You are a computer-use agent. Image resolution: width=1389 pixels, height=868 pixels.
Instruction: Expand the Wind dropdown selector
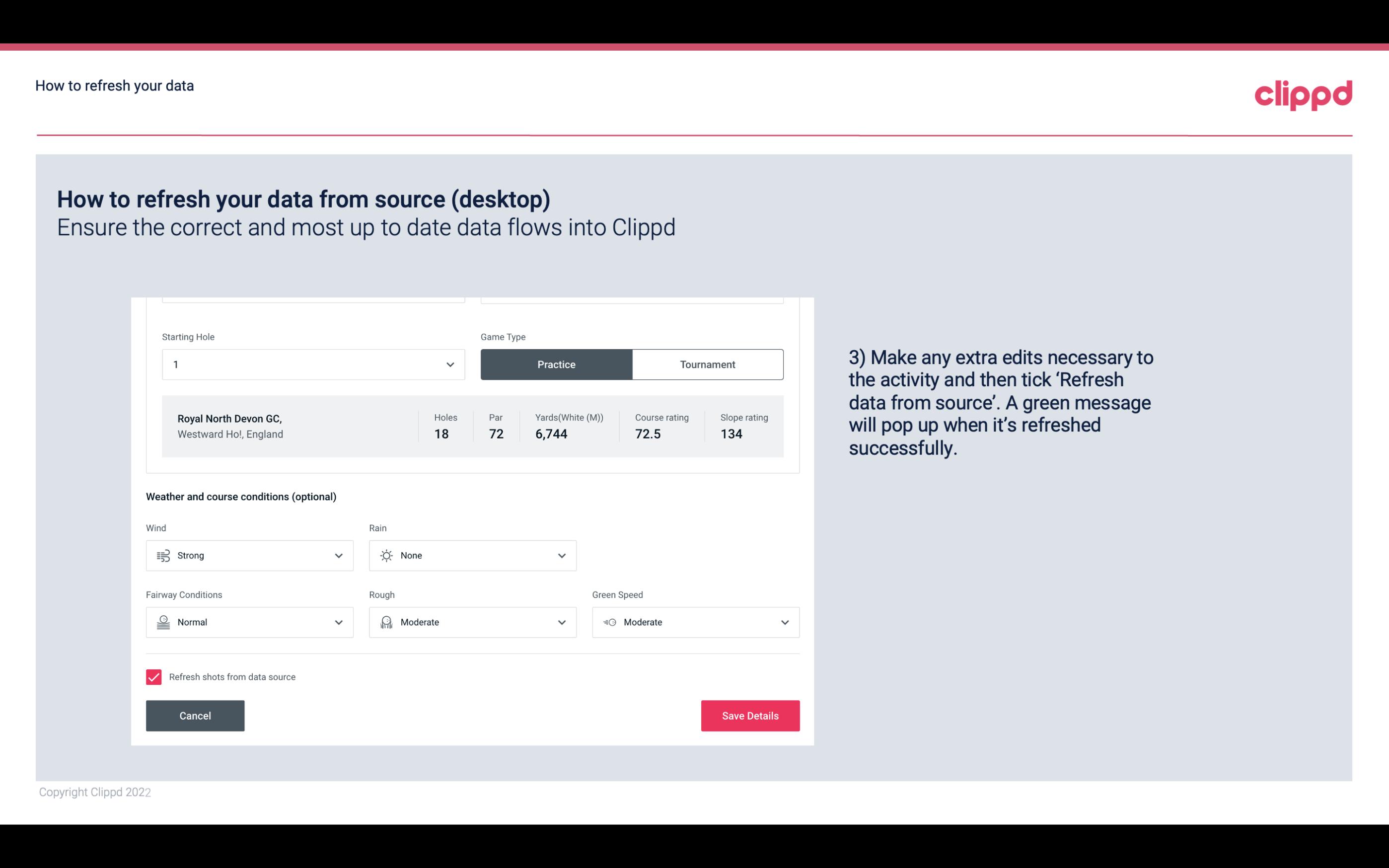pos(338,555)
